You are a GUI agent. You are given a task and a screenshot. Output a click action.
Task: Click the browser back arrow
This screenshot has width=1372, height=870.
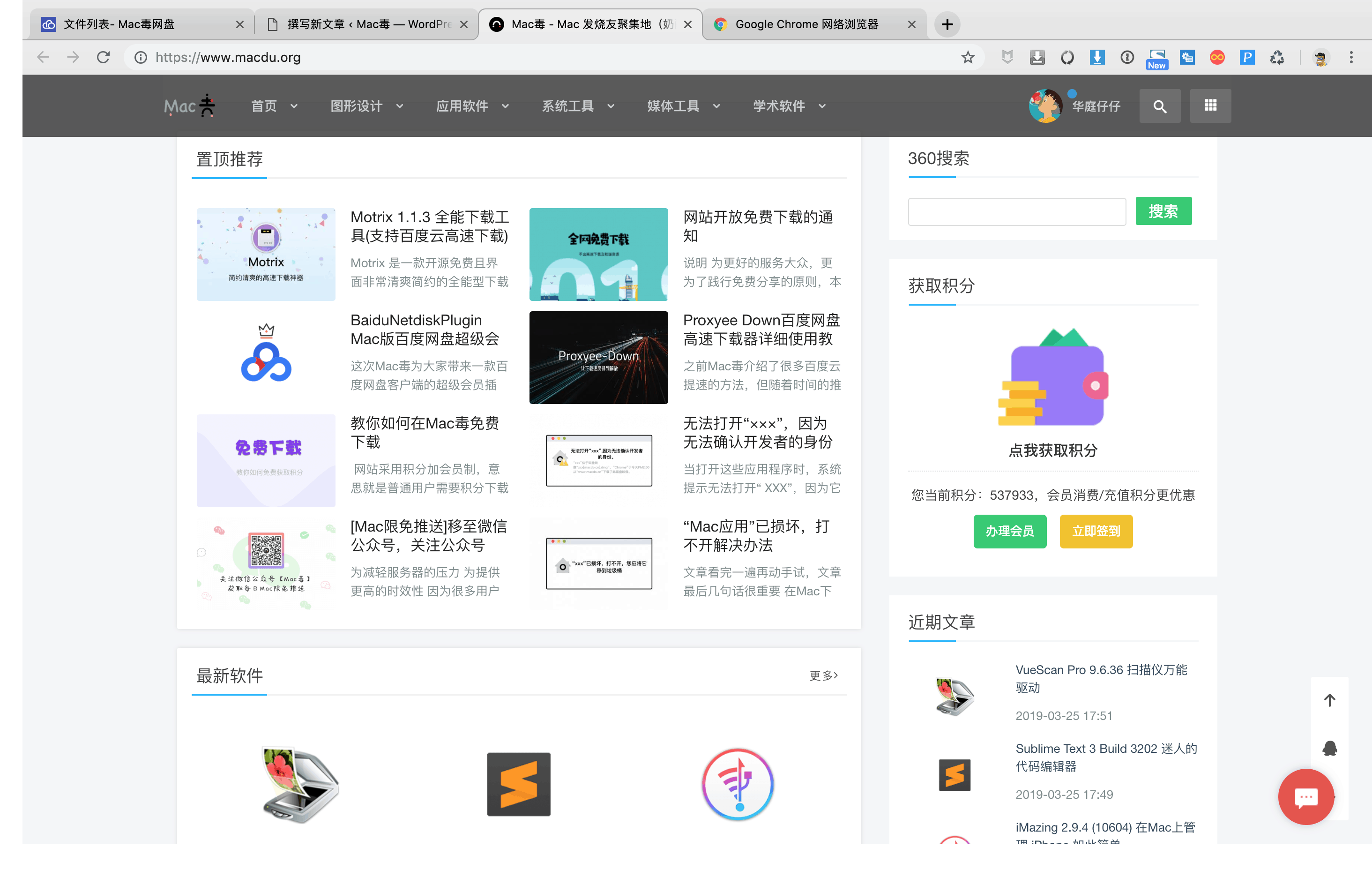[x=43, y=57]
